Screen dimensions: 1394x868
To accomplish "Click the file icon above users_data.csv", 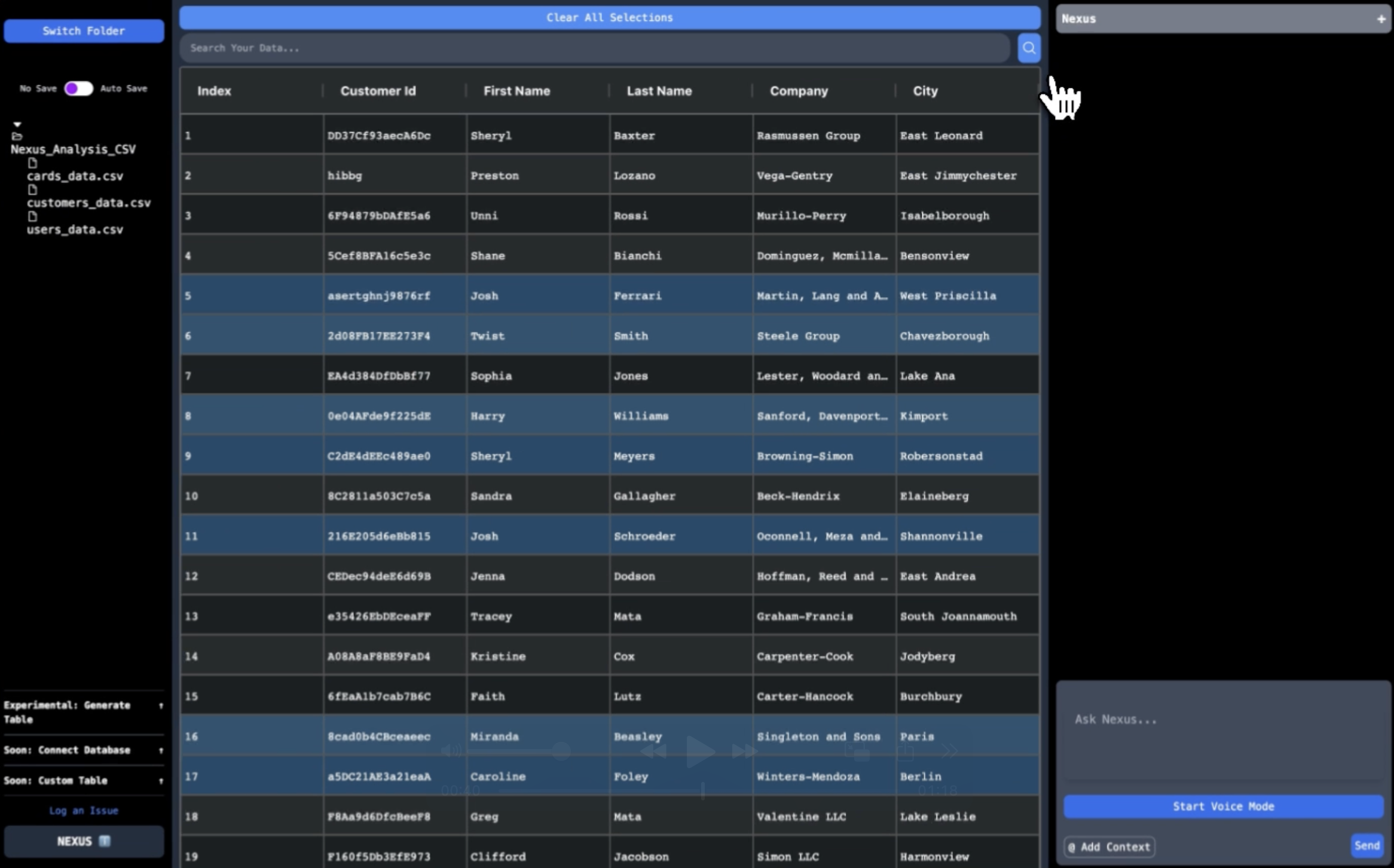I will coord(32,216).
